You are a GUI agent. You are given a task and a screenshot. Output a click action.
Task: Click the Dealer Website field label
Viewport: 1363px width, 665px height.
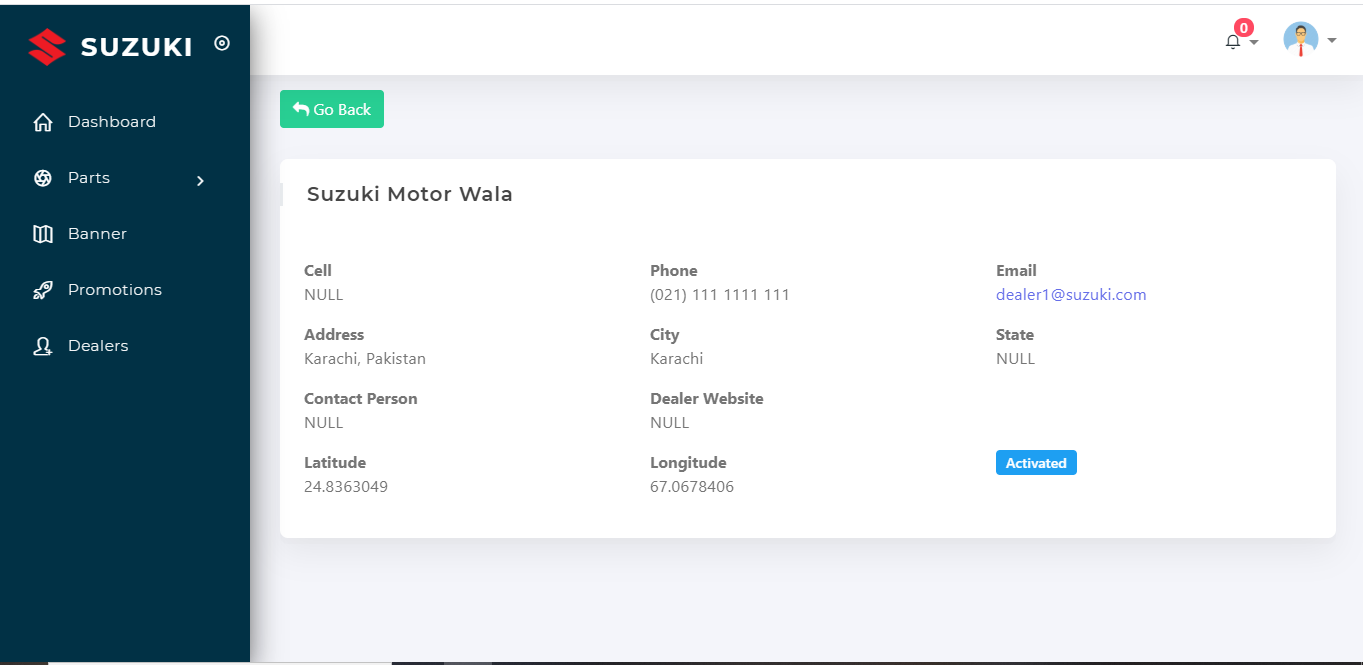[x=707, y=399]
